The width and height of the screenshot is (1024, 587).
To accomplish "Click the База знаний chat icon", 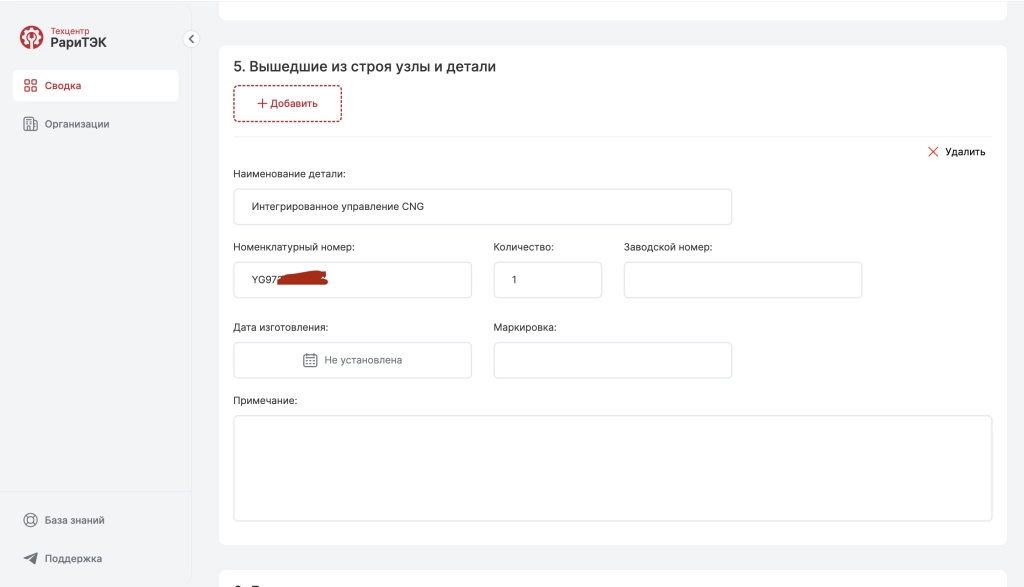I will 28,519.
